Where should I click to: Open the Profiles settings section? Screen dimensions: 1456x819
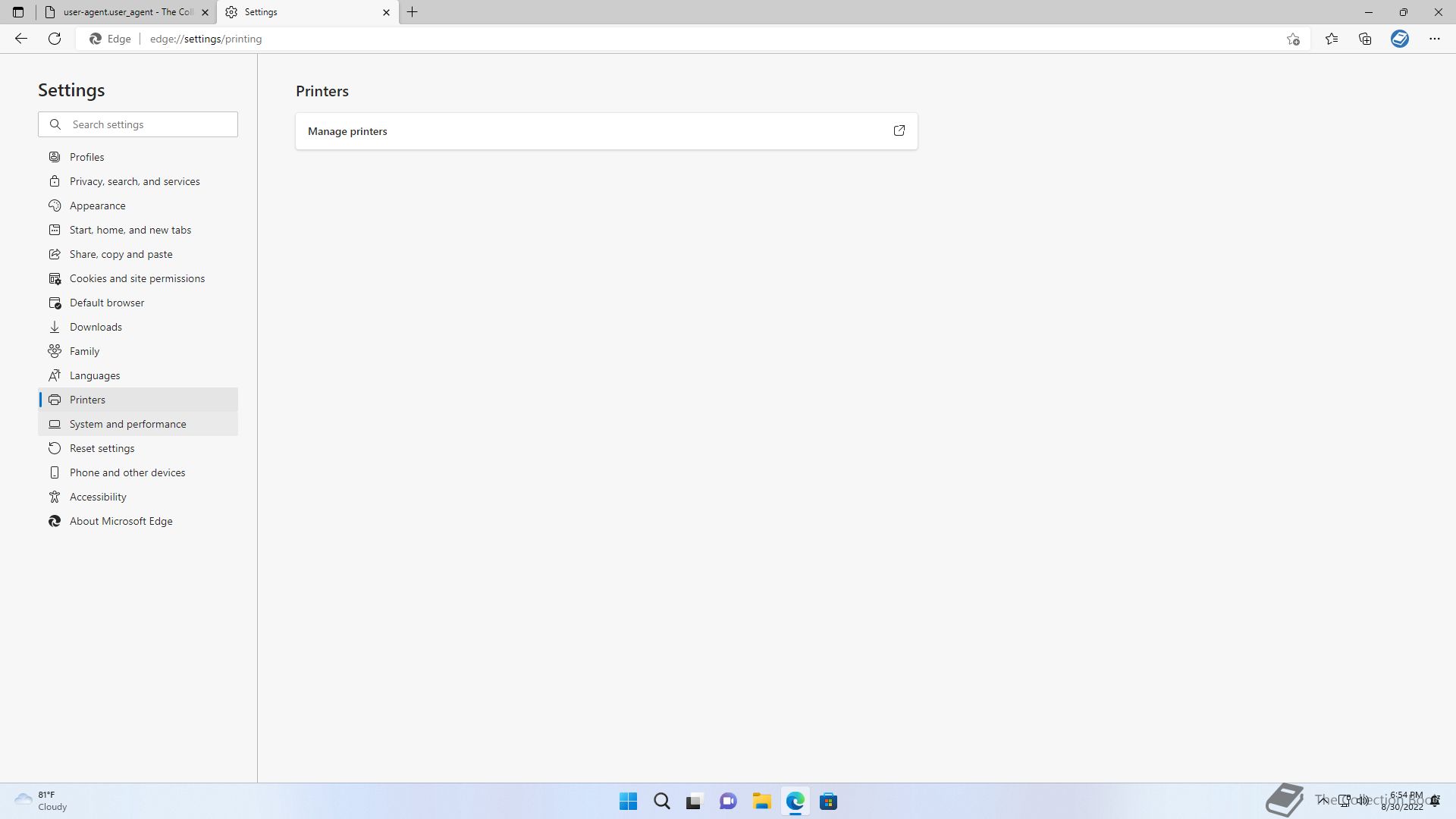pos(138,157)
